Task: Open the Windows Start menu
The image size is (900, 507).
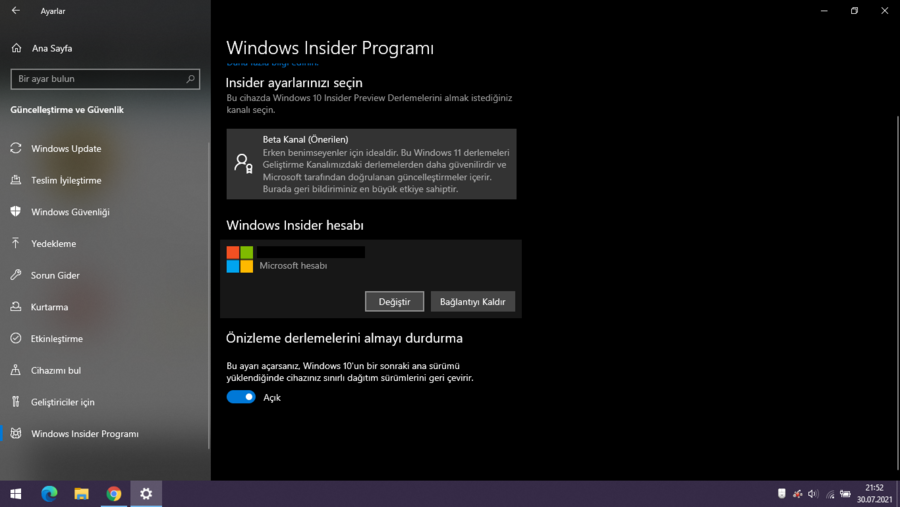Action: pyautogui.click(x=16, y=494)
